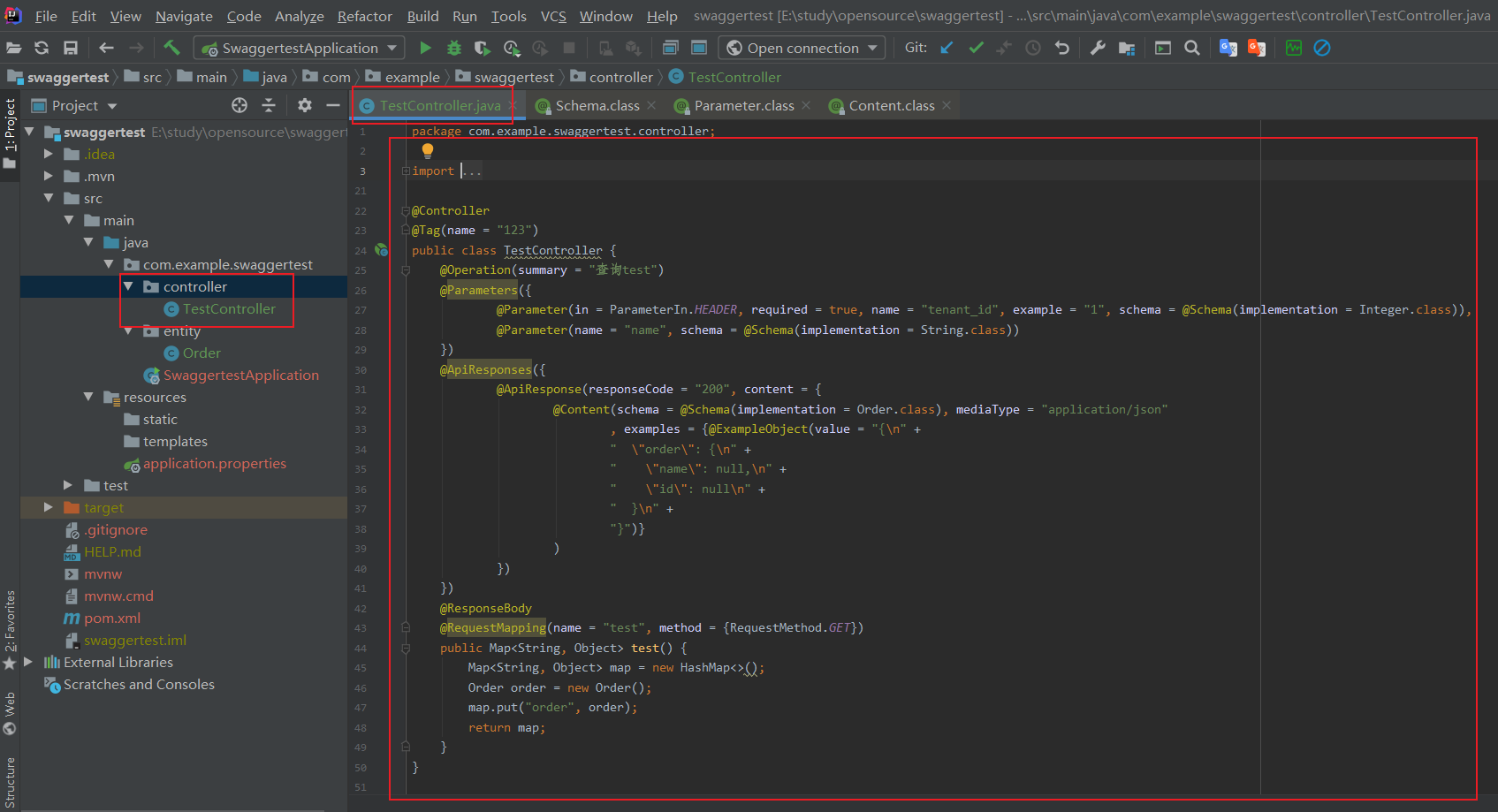Open the SwaggertestApplication run configuration dropdown
The height and width of the screenshot is (812, 1498).
(x=300, y=48)
